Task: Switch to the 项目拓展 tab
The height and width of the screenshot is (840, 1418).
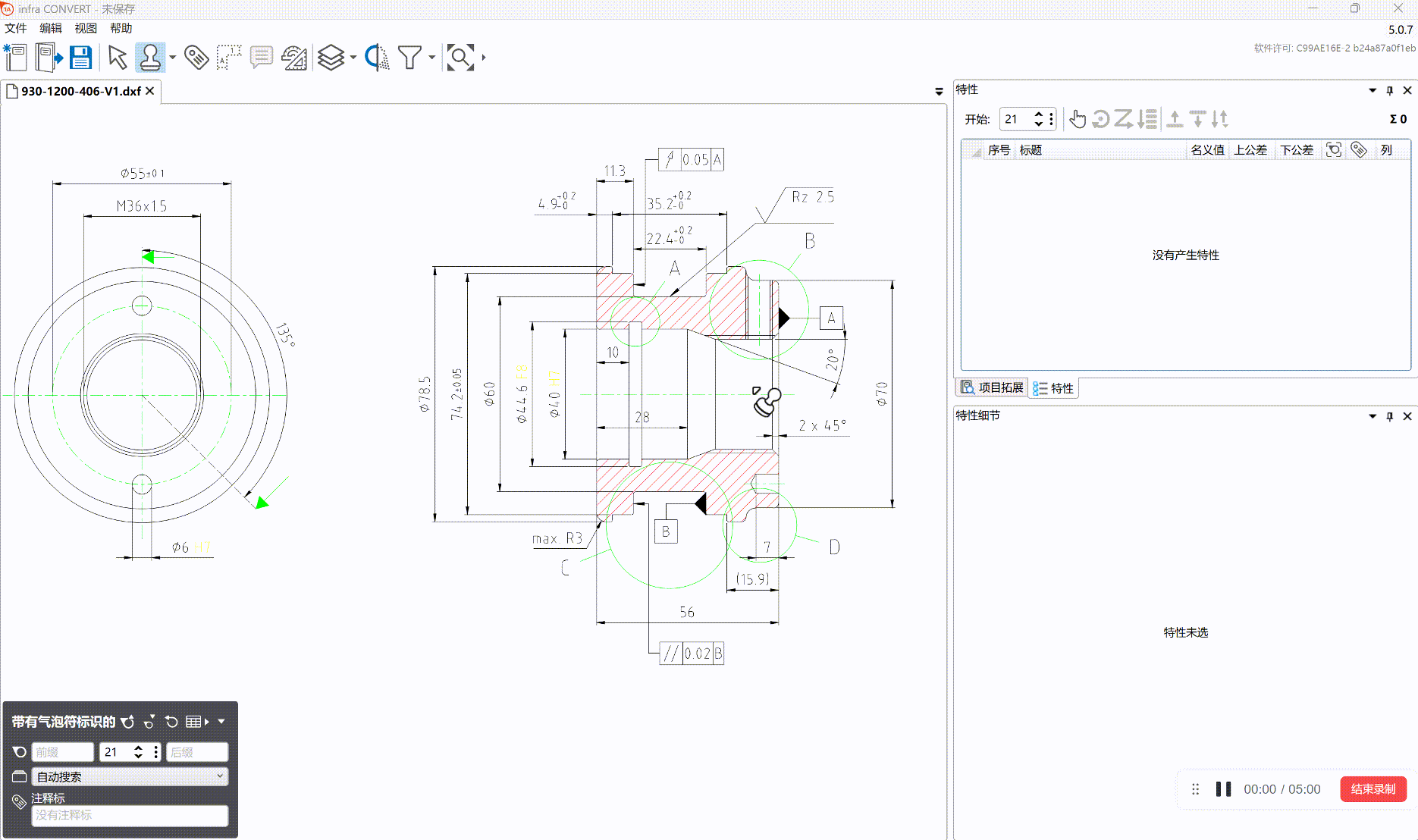Action: coord(993,387)
